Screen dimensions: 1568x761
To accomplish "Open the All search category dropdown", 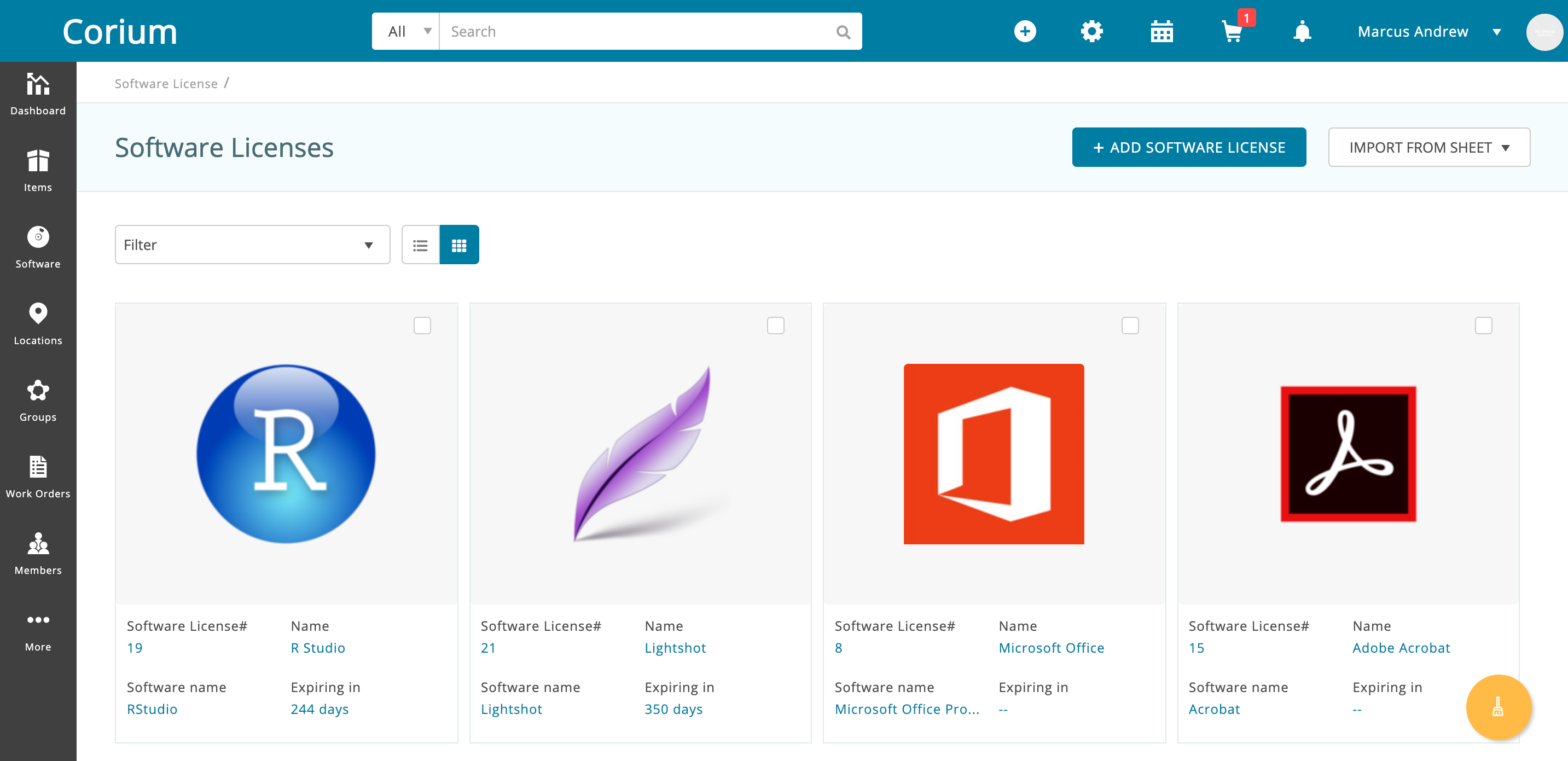I will [406, 32].
